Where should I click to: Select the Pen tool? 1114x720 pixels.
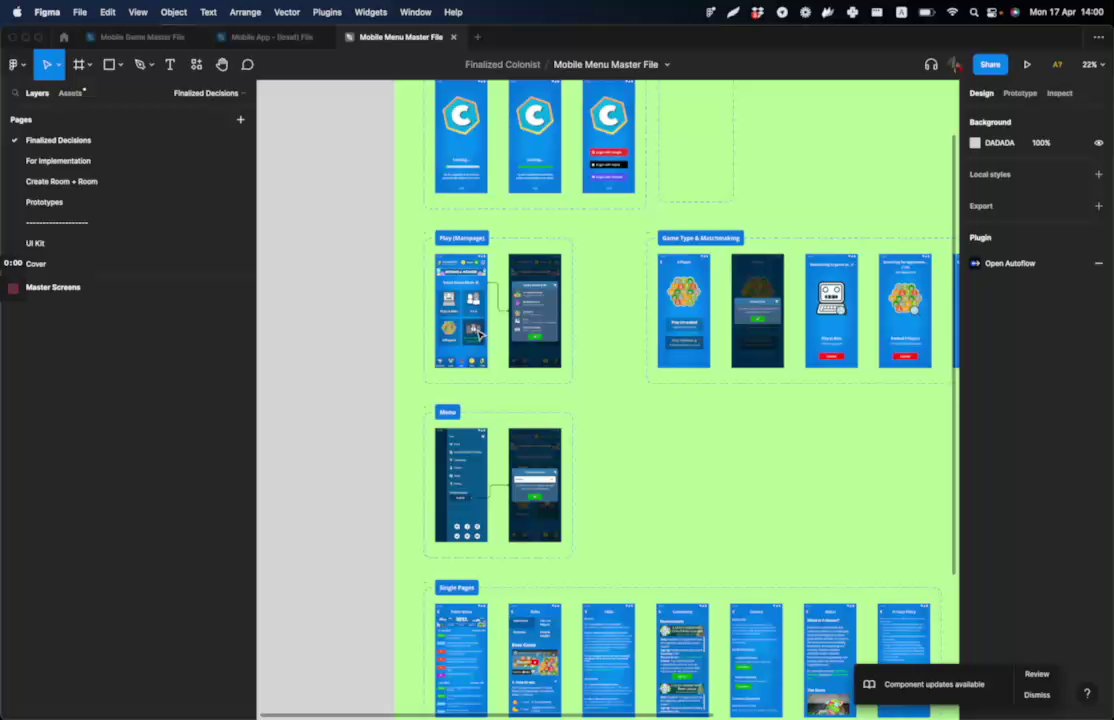point(140,65)
